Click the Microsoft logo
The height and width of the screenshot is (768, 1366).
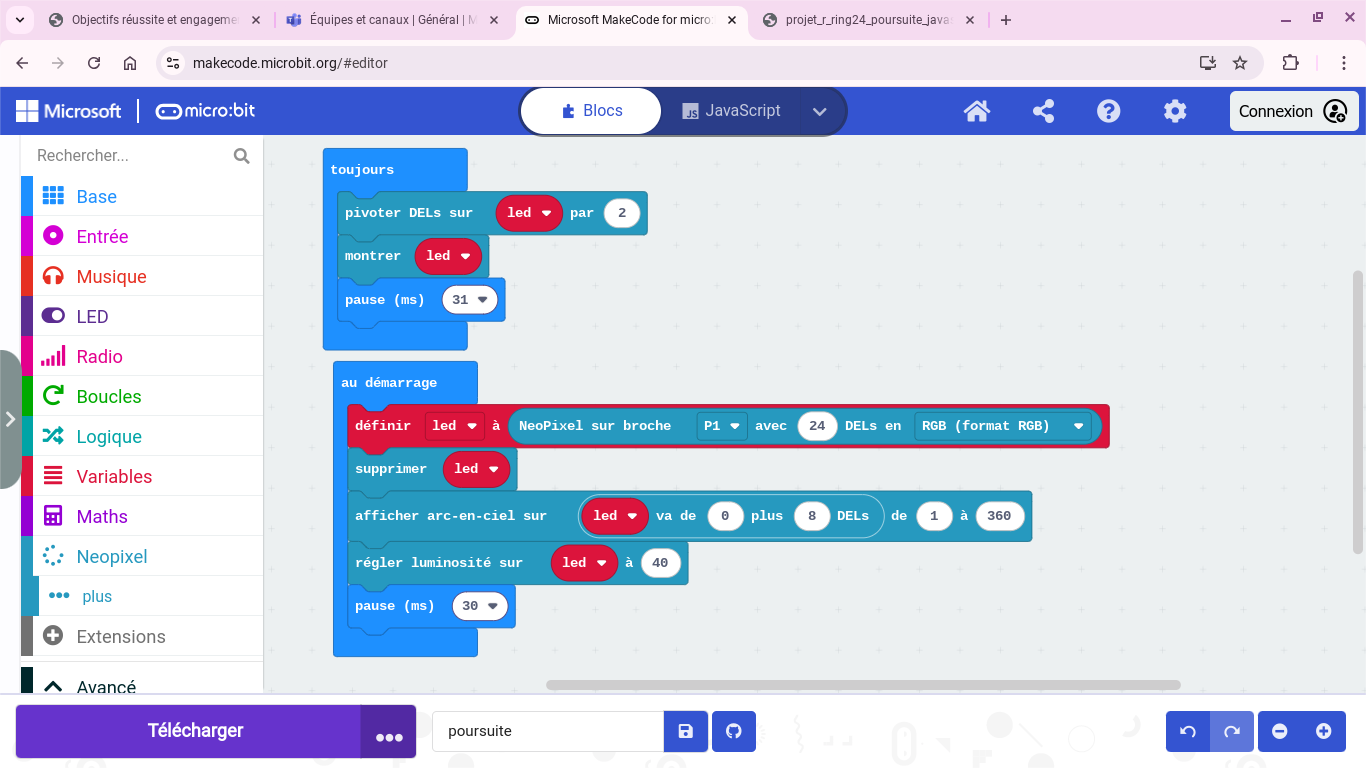click(x=68, y=111)
